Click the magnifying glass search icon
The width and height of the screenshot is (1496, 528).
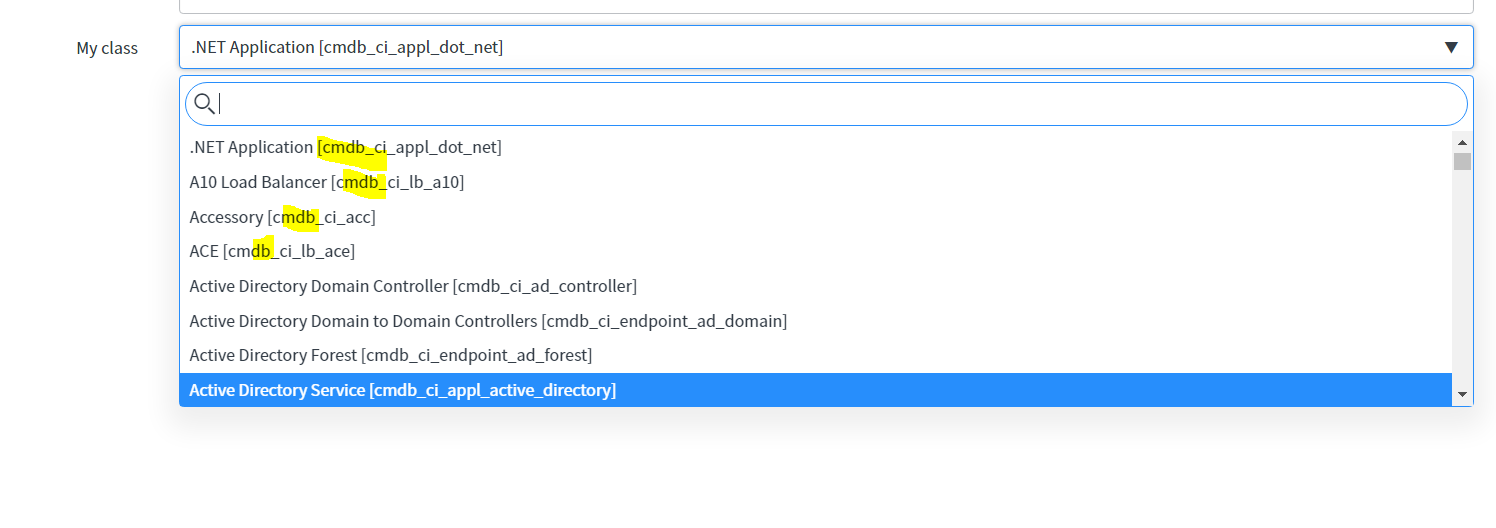point(204,103)
